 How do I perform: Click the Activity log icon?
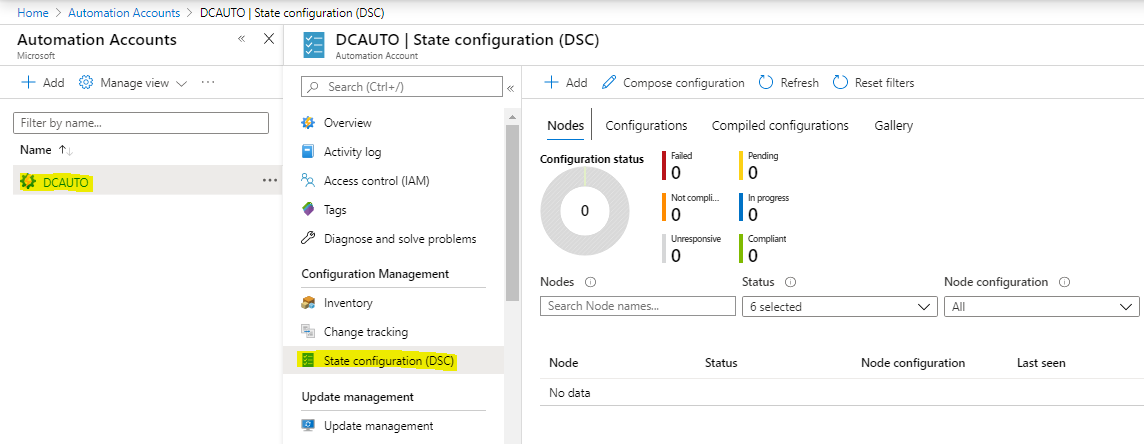308,152
